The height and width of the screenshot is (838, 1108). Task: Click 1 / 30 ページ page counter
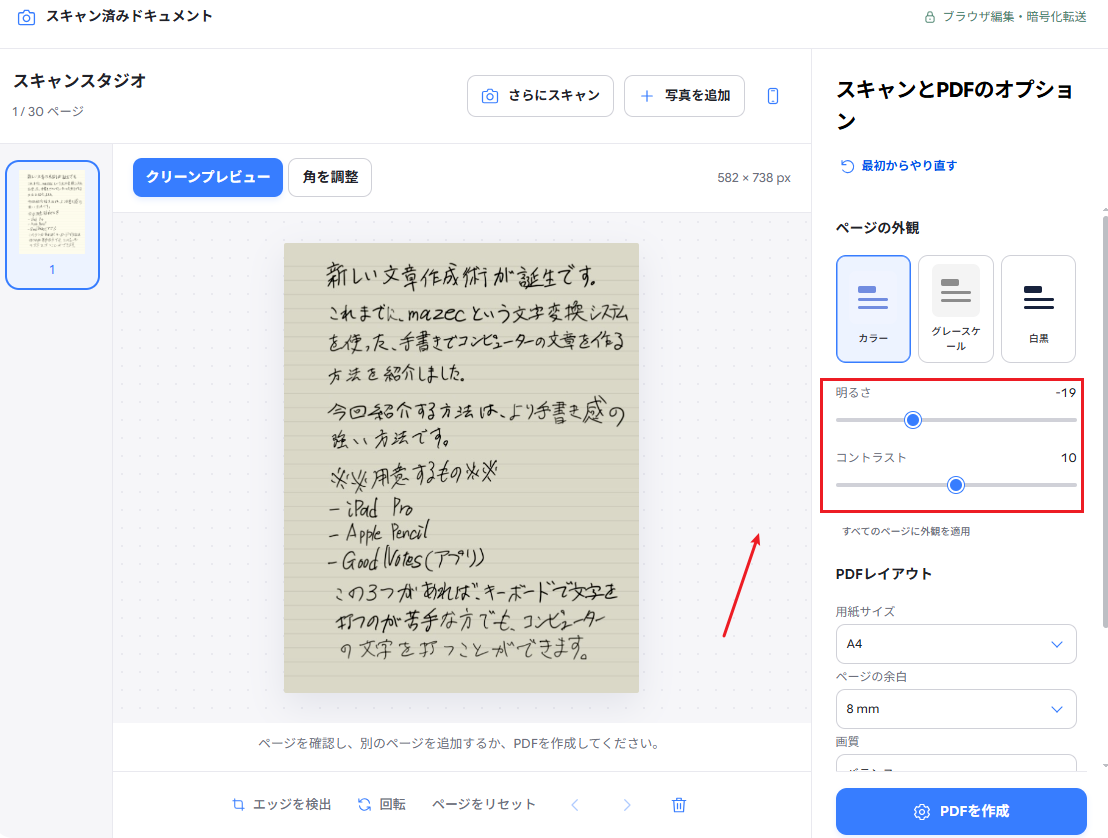[x=48, y=112]
